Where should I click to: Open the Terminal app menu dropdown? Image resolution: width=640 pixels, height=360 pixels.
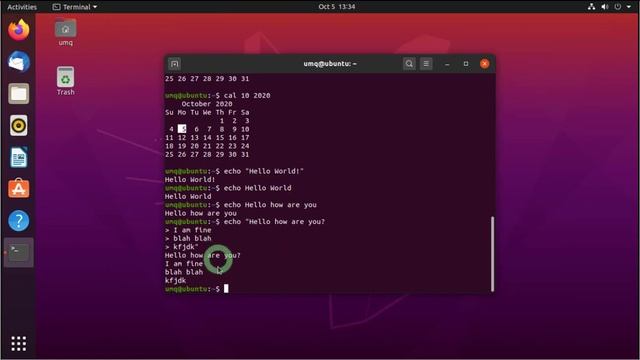(x=75, y=7)
